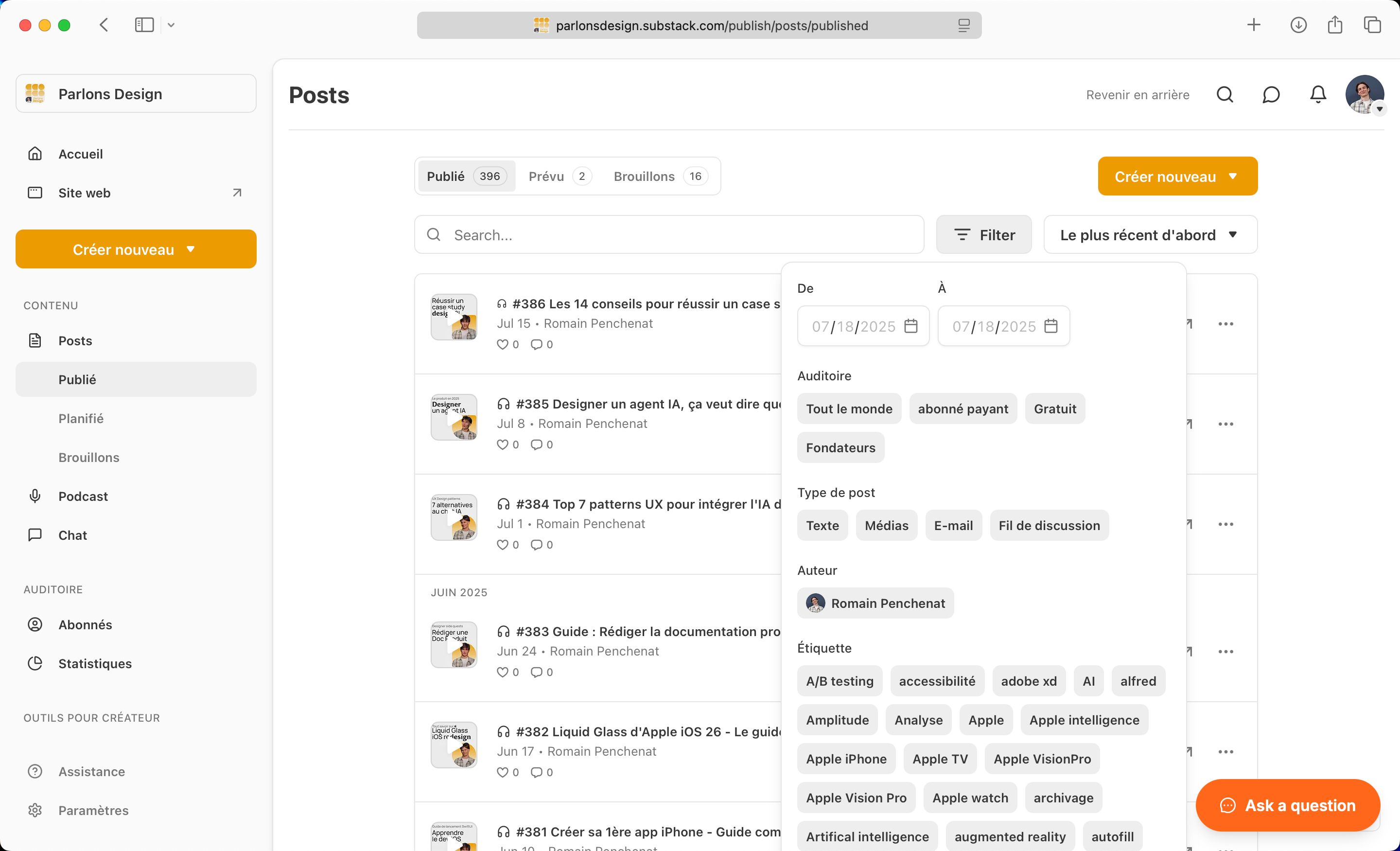Toggle the Fondateurs audience filter
Screen dimensions: 1400x851
(x=840, y=447)
